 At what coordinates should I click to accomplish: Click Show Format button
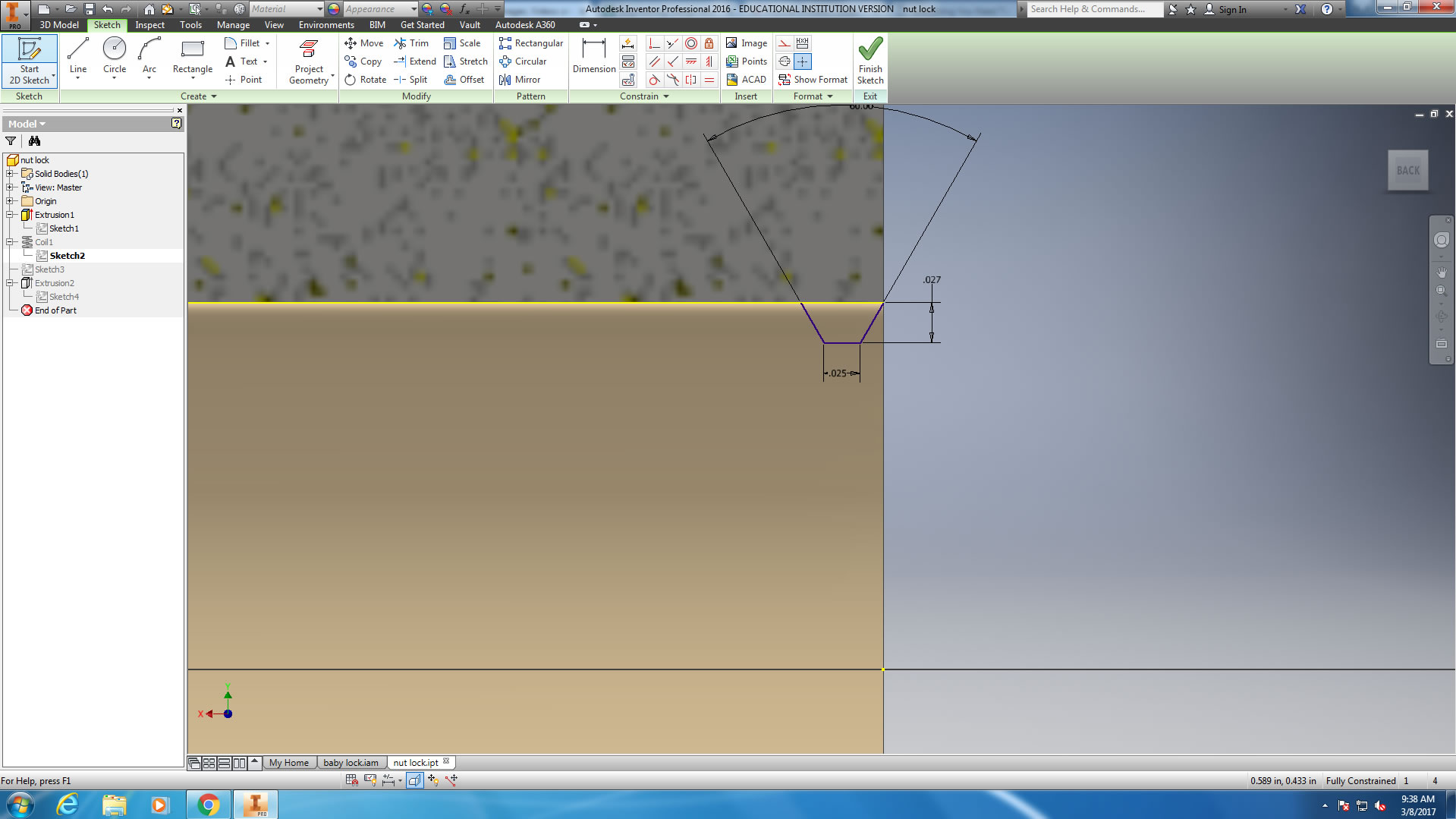pyautogui.click(x=813, y=80)
